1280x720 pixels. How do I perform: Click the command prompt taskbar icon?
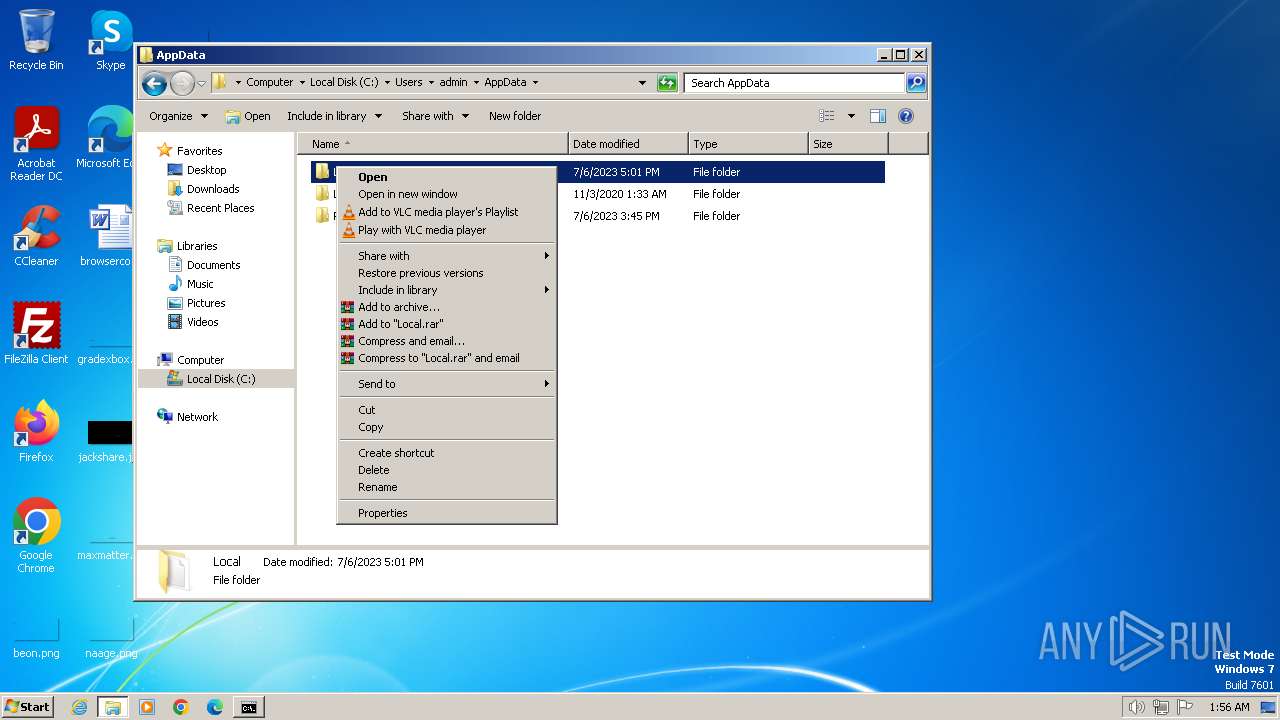pos(248,707)
